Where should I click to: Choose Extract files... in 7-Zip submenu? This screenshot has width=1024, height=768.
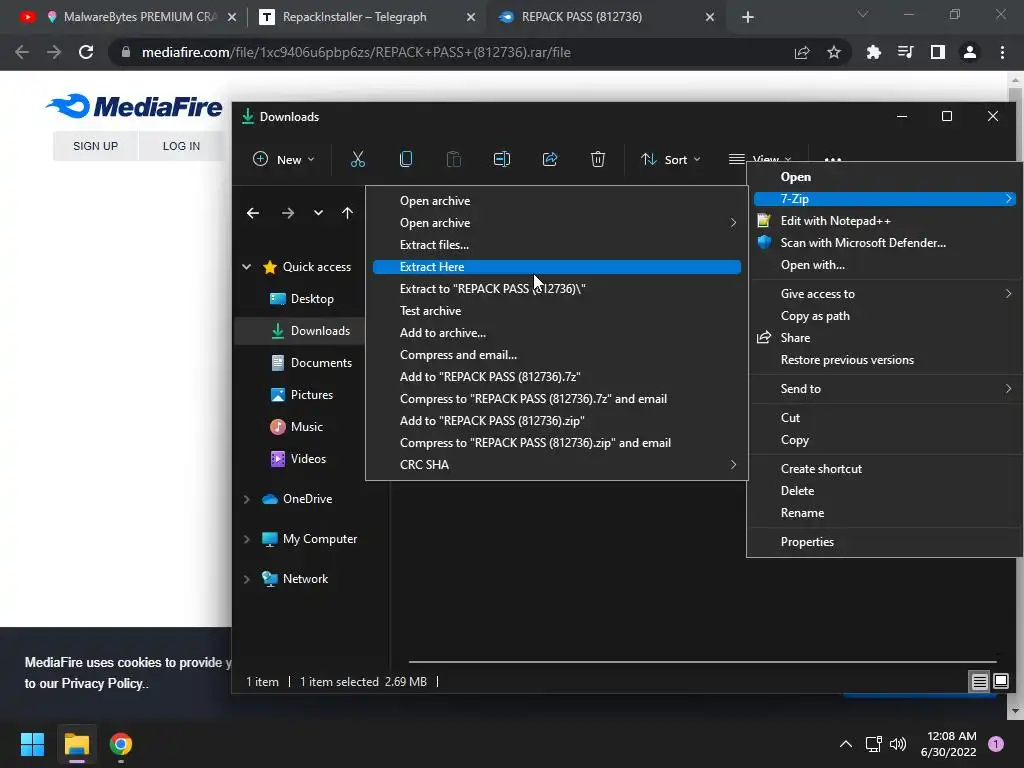556,245
